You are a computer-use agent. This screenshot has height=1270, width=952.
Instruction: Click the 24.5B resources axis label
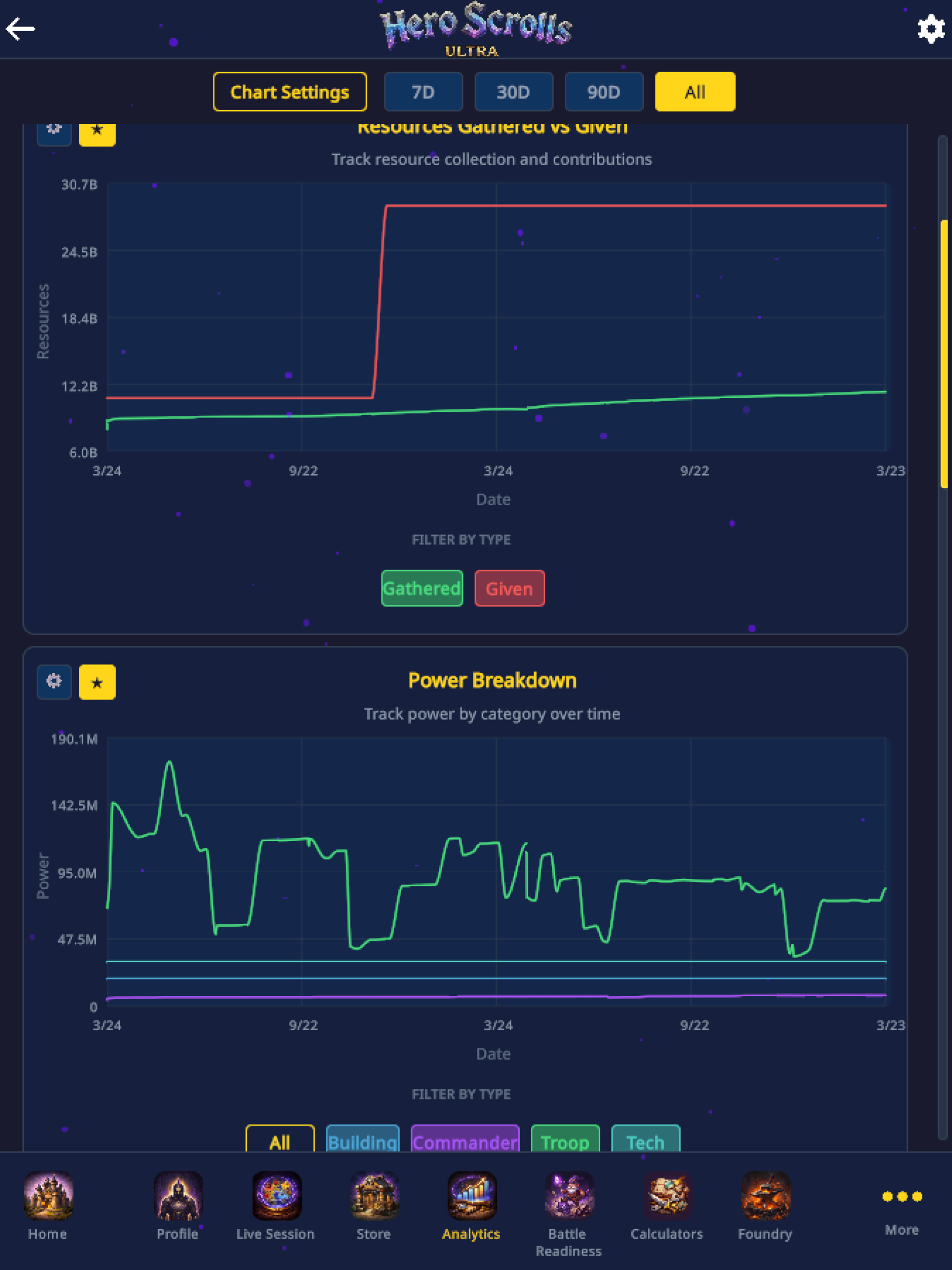(x=79, y=252)
